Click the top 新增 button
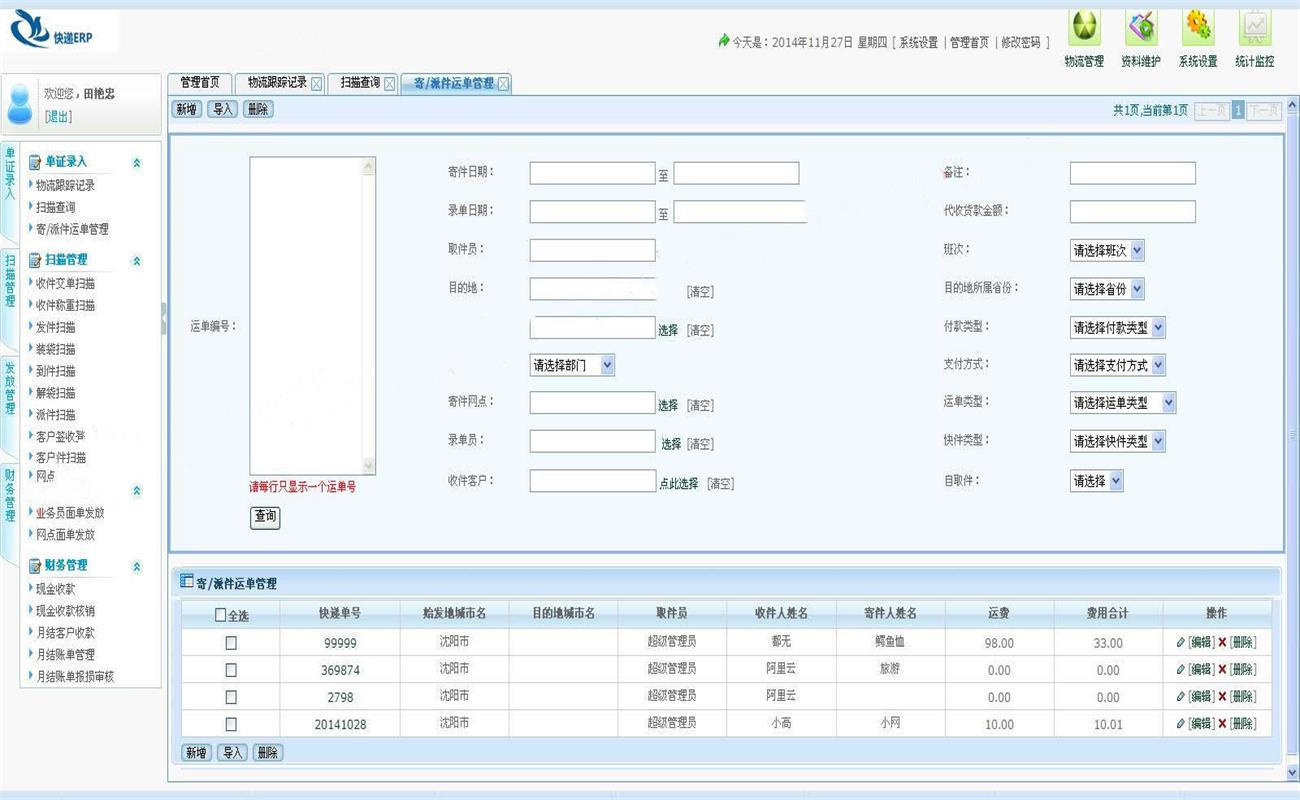This screenshot has height=800, width=1300. coord(187,109)
